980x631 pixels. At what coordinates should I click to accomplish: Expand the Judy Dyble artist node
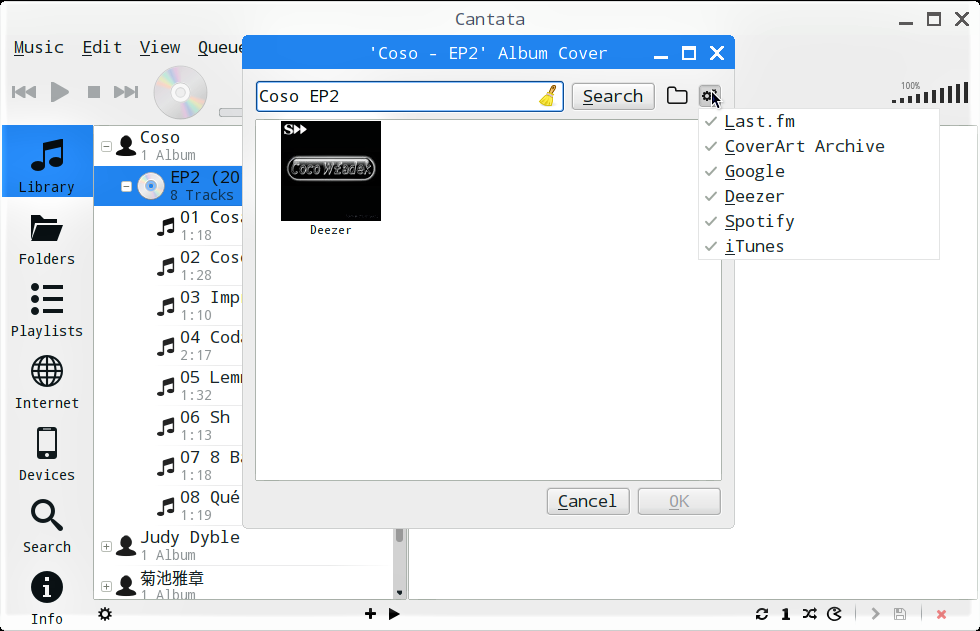[106, 546]
